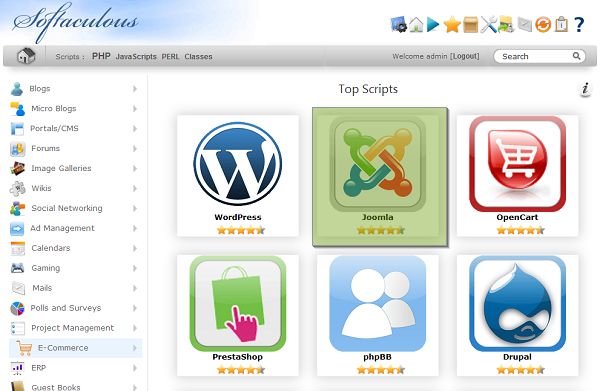
Task: Open the Drupal droplet thumbnail
Action: pyautogui.click(x=517, y=304)
